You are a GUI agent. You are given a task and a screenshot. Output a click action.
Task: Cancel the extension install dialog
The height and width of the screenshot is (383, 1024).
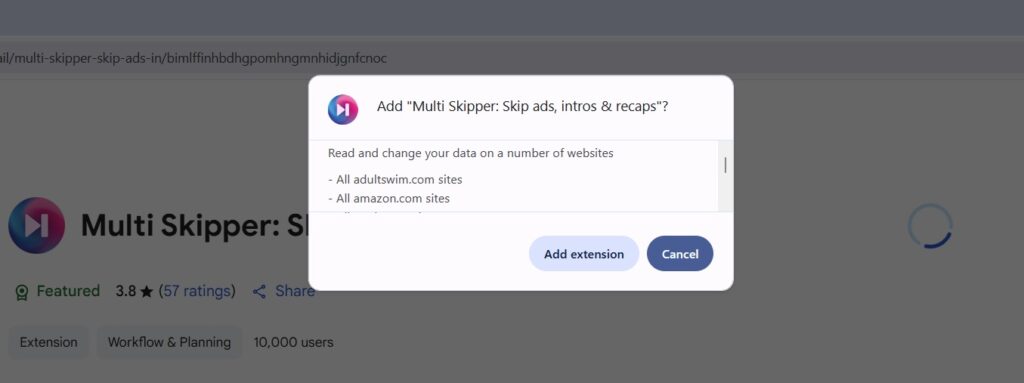[x=680, y=254]
